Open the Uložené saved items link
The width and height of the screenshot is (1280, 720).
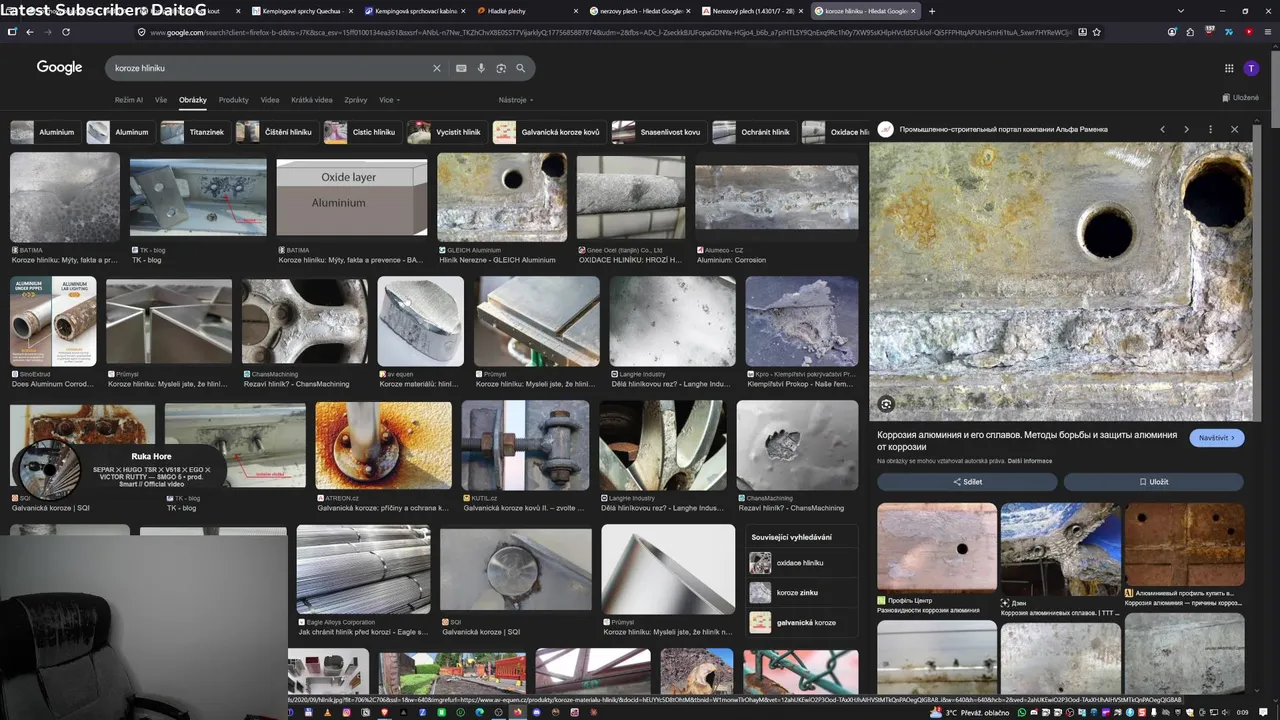coord(1240,97)
